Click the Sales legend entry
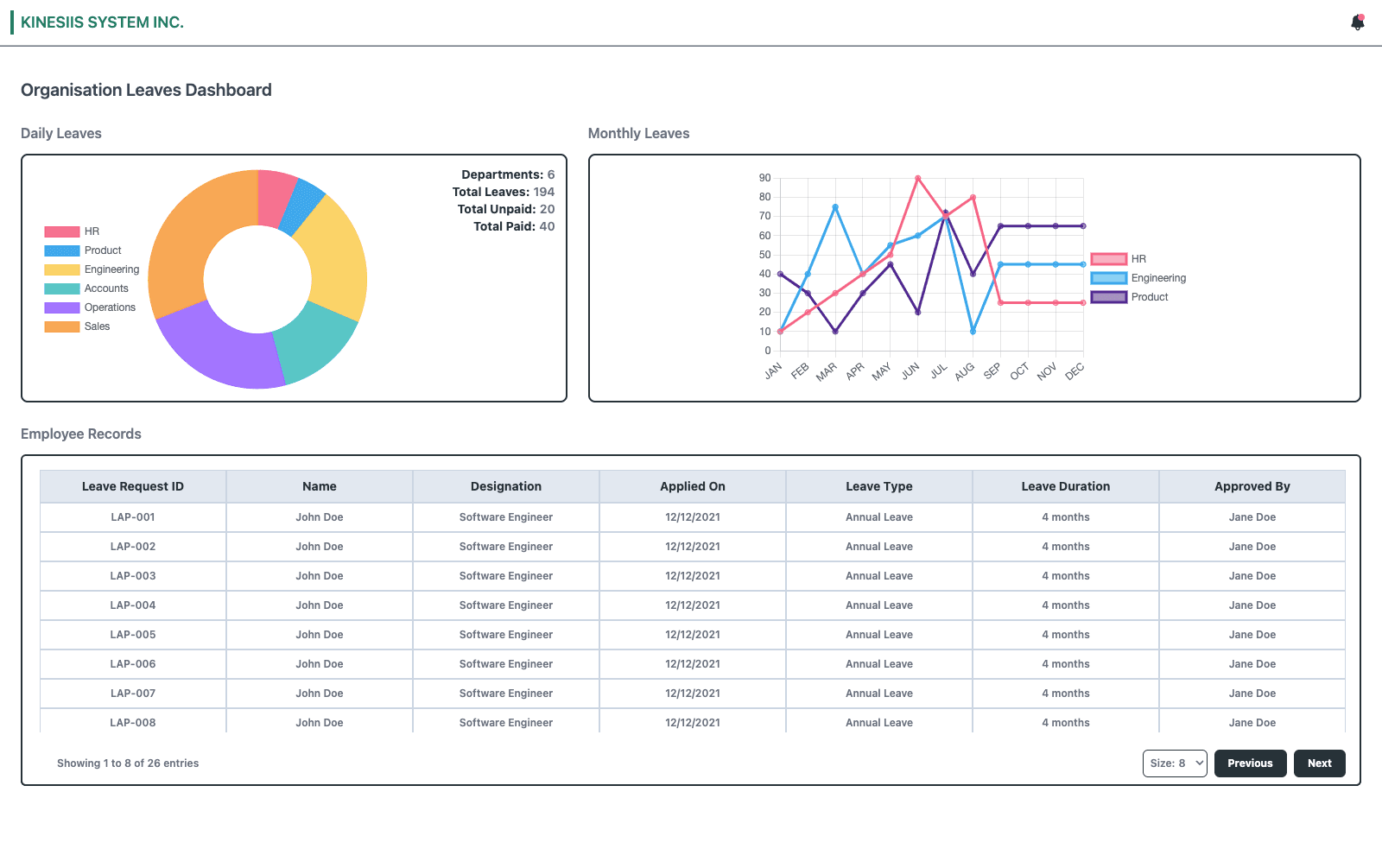The image size is (1382, 868). pos(78,326)
